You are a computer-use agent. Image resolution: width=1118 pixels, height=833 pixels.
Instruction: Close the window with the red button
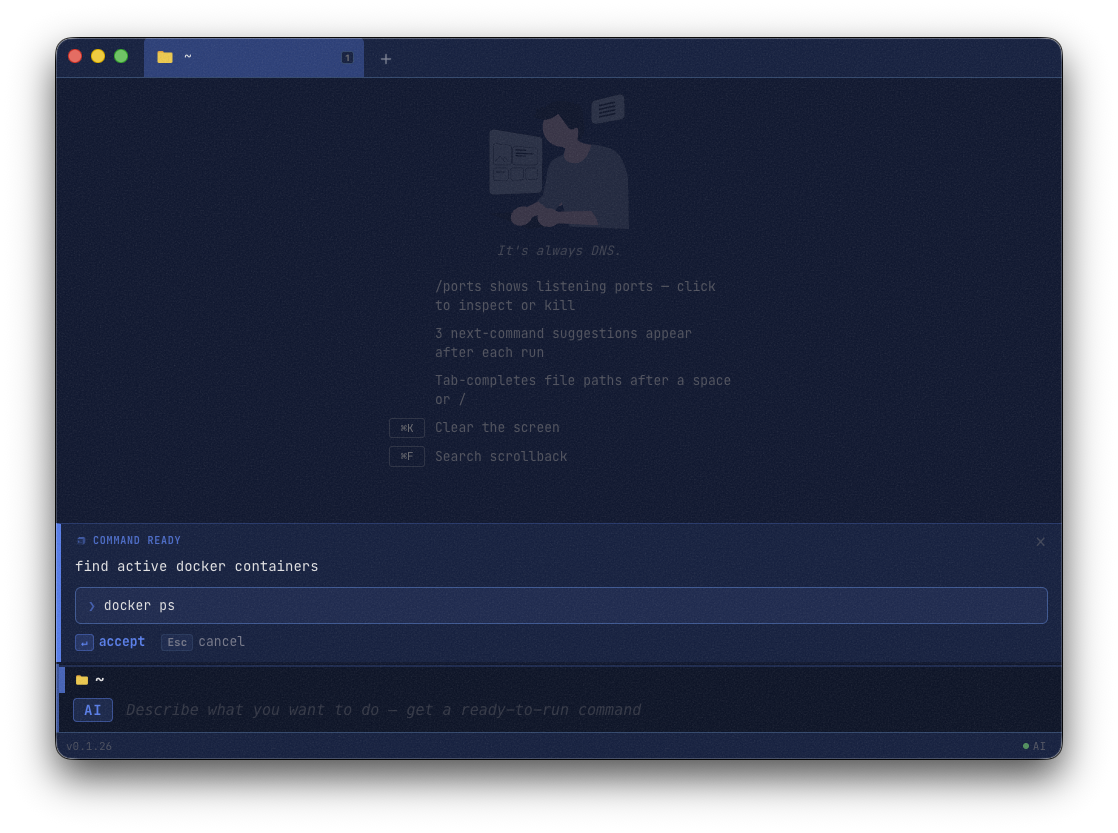[75, 56]
